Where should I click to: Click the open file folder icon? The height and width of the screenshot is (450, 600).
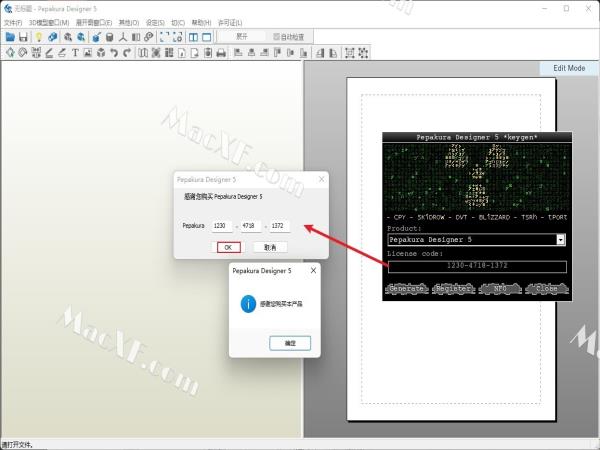click(10, 37)
